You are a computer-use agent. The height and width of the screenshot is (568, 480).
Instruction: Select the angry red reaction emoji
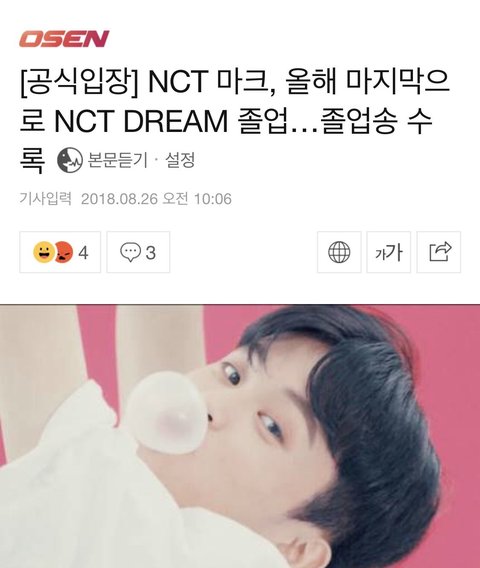[64, 252]
